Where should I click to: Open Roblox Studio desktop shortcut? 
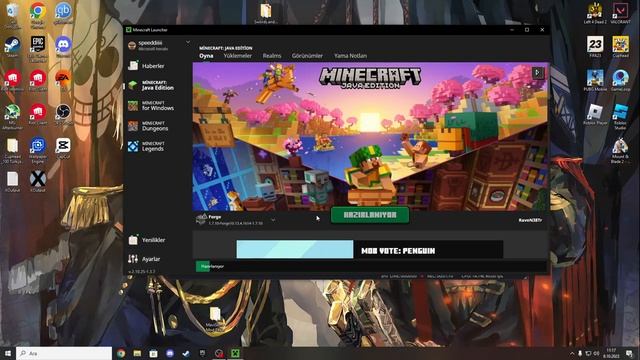pos(620,116)
